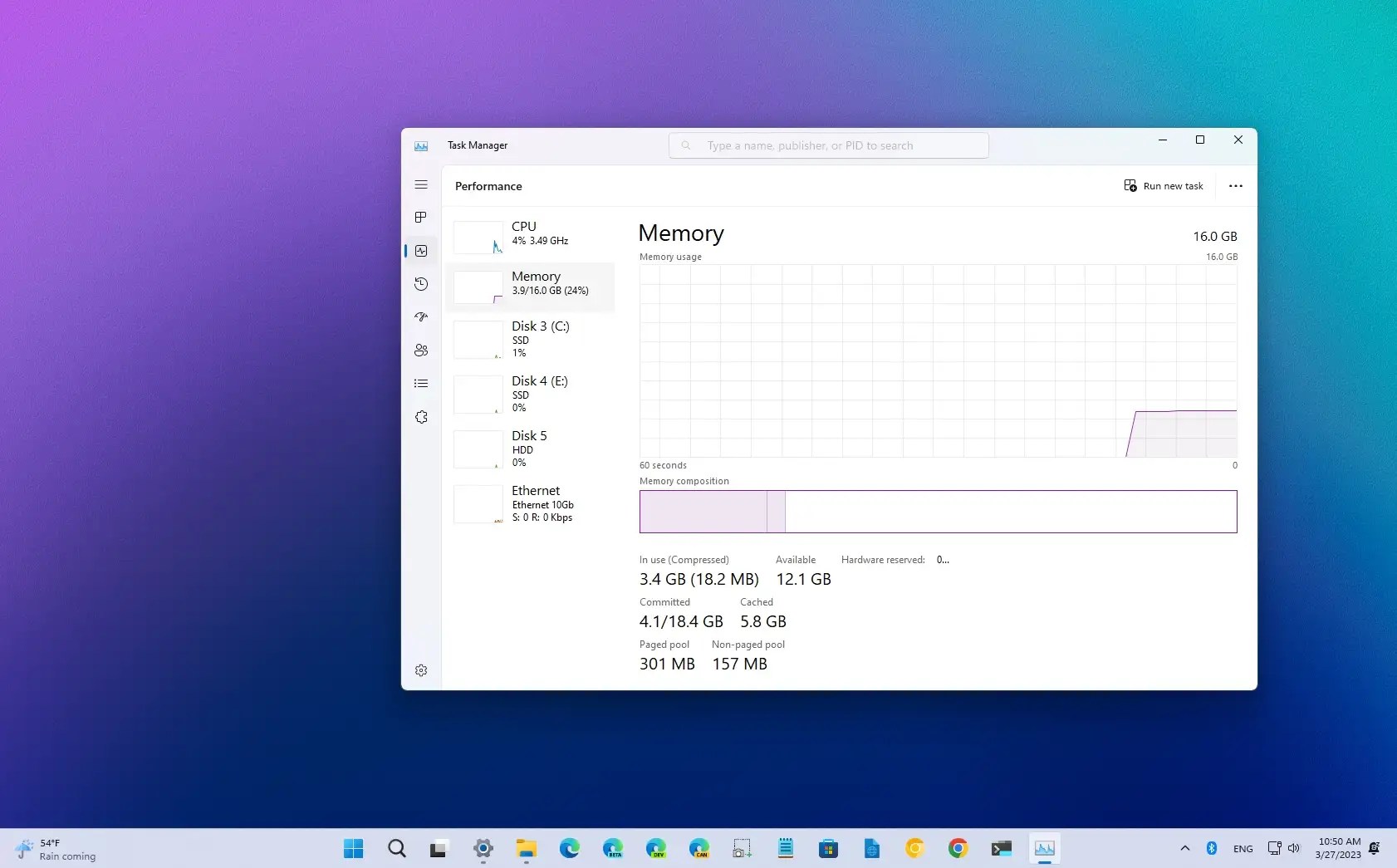This screenshot has width=1397, height=868.
Task: Open the three-dots more options menu
Action: click(1235, 185)
